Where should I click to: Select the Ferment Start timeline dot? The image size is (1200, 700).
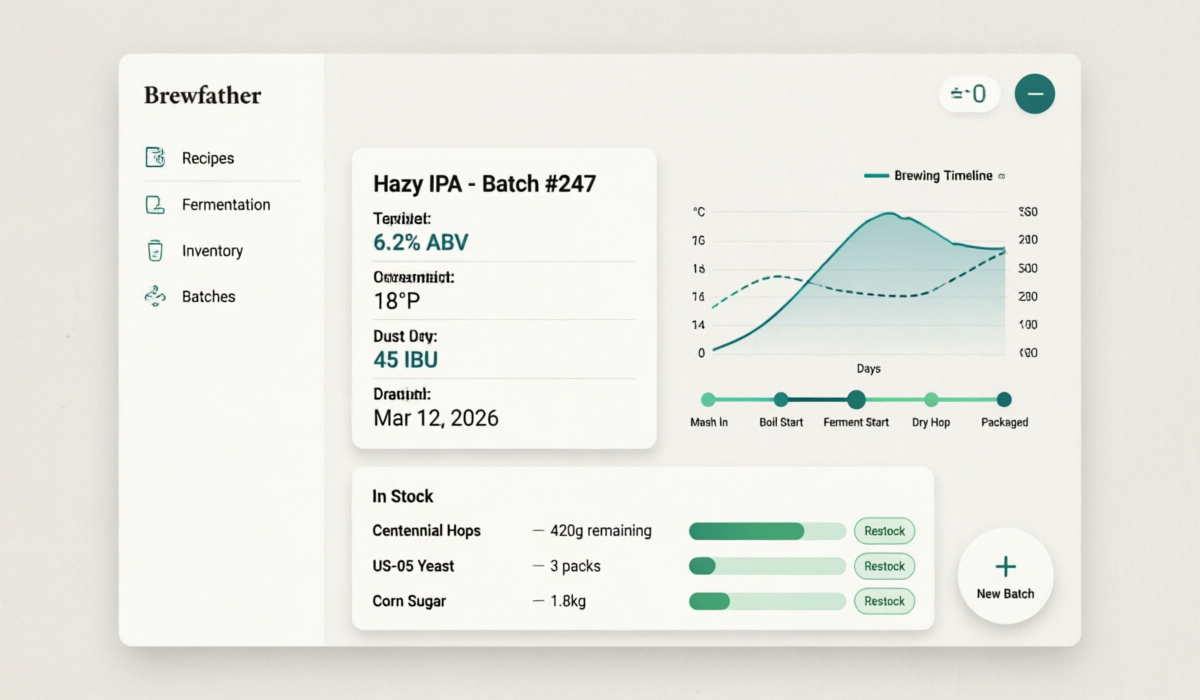(x=856, y=400)
